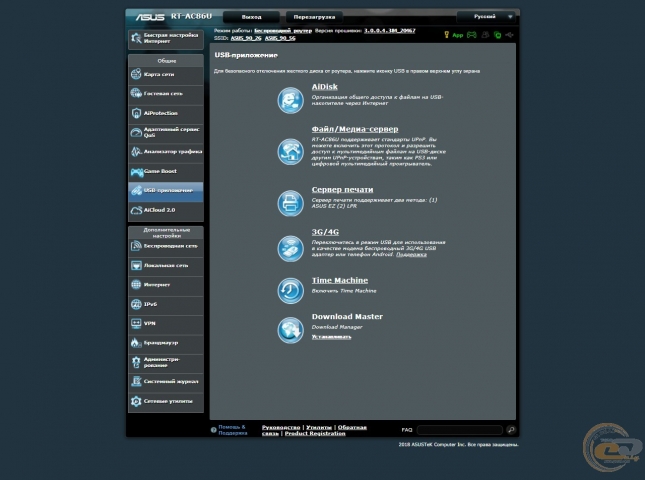645x480 pixels.
Task: Select the Game Boost sidebar menu label
Action: (x=160, y=171)
